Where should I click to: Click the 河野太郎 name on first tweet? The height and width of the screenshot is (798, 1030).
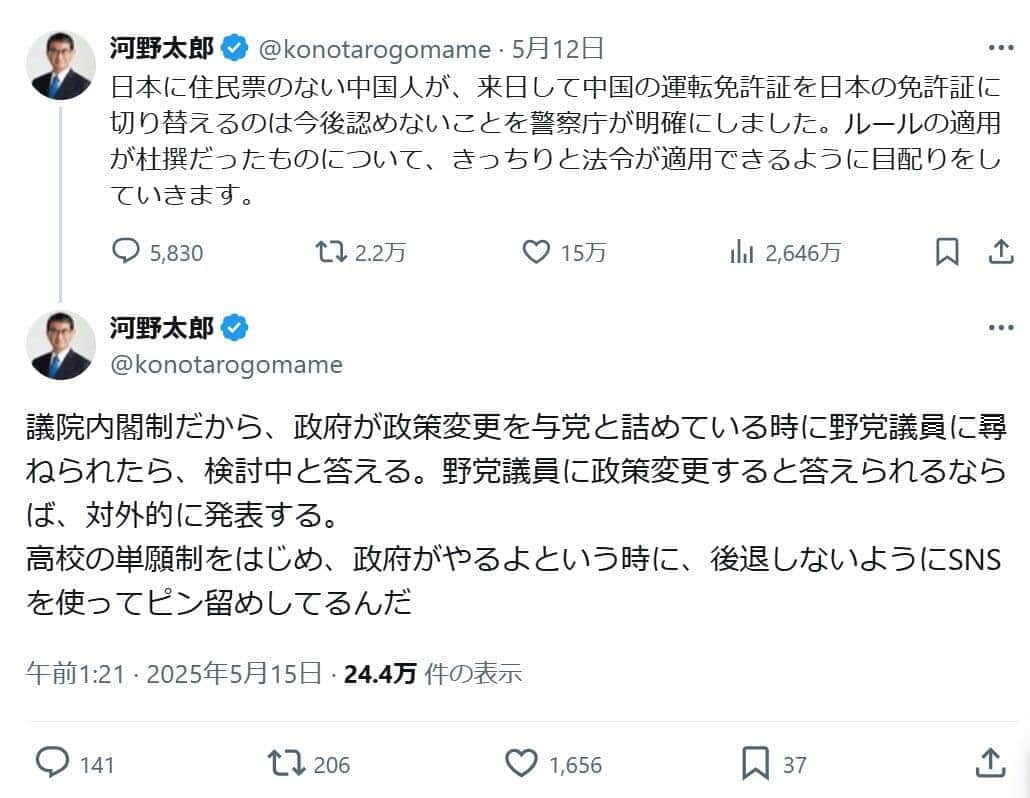[161, 47]
